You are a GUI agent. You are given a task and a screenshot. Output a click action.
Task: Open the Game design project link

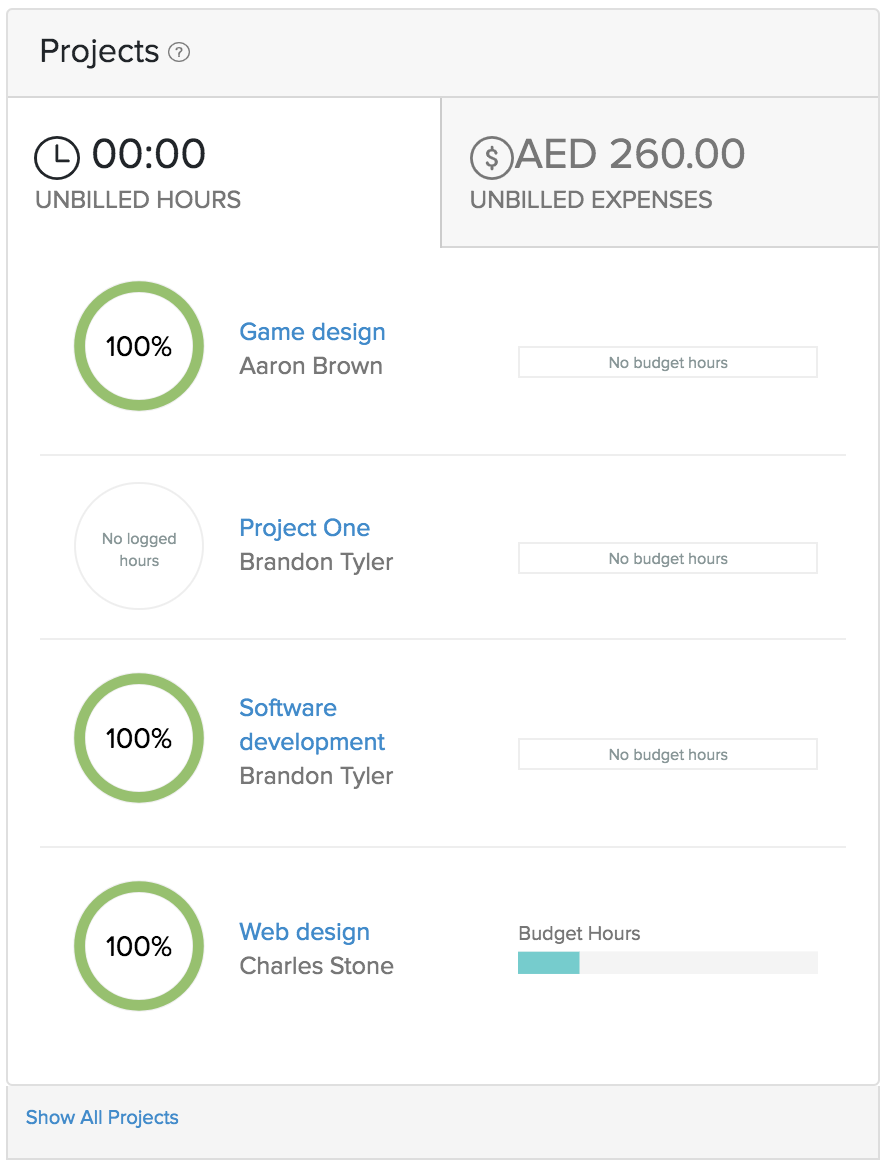point(312,332)
